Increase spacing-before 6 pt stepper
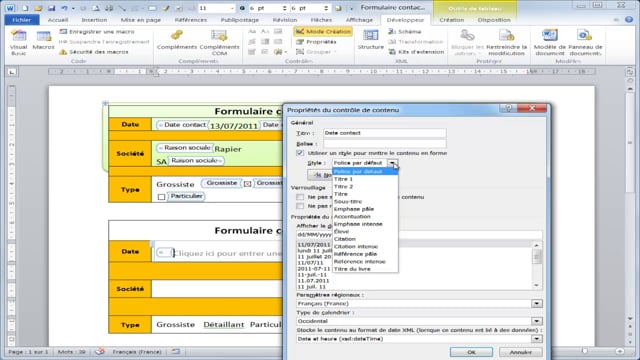 tap(284, 6)
